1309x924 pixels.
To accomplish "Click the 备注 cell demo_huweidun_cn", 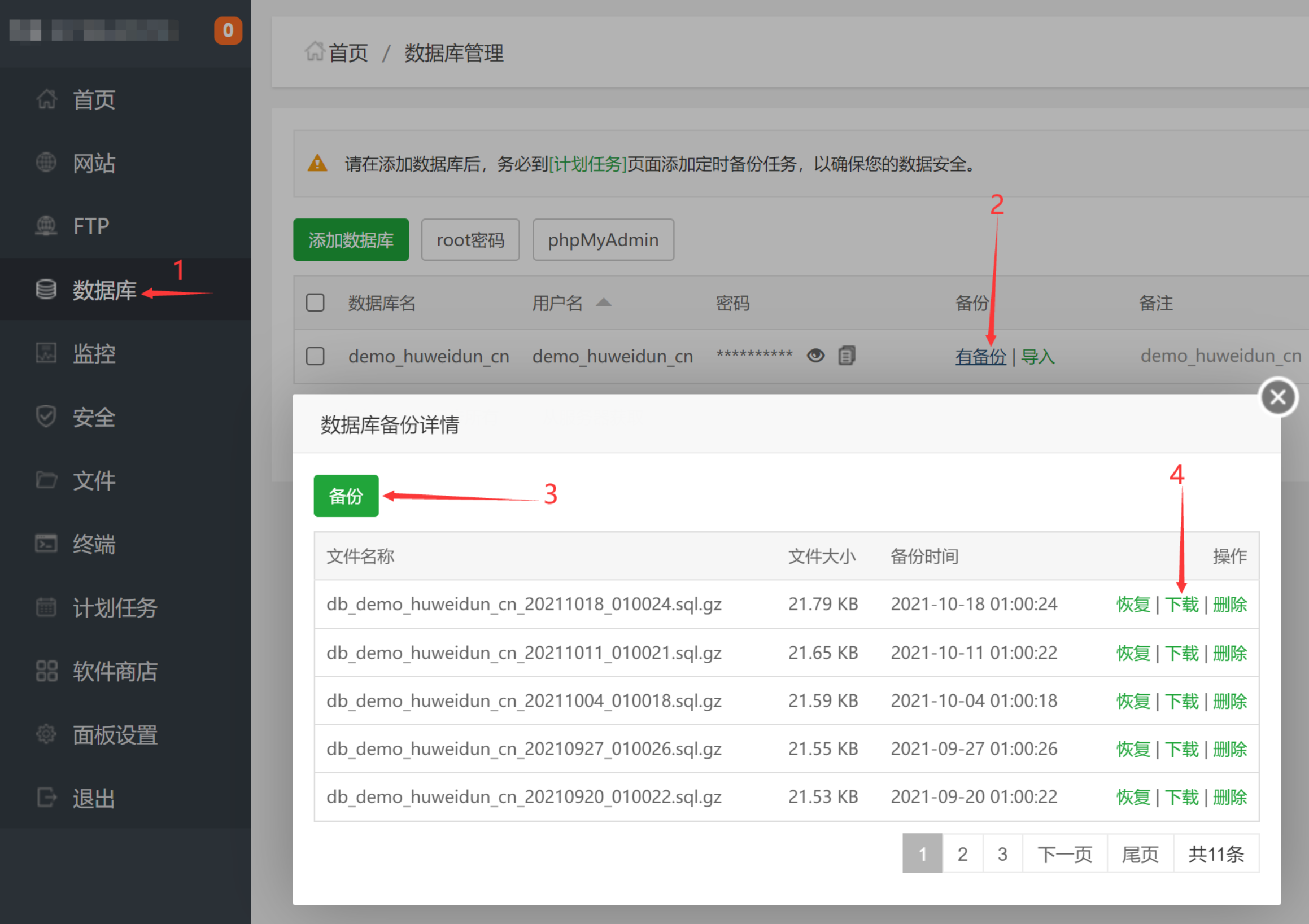I will click(1221, 356).
